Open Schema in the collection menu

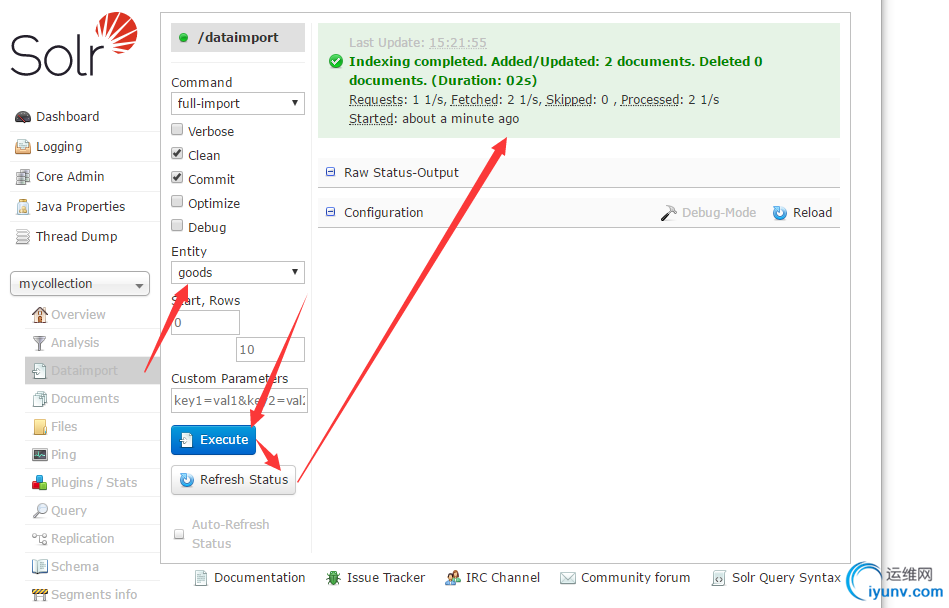tap(75, 567)
